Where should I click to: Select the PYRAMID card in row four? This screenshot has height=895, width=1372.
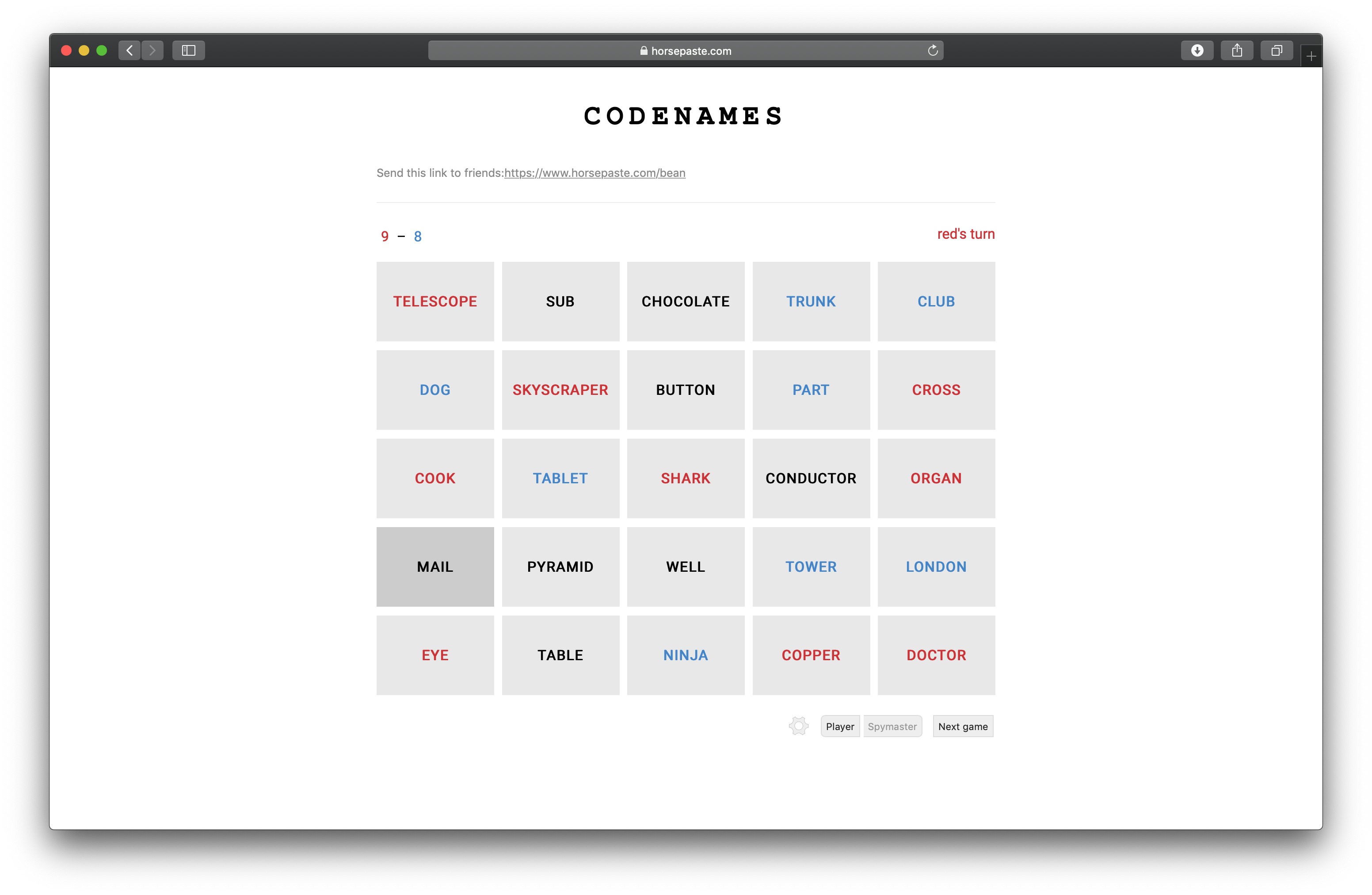[560, 566]
